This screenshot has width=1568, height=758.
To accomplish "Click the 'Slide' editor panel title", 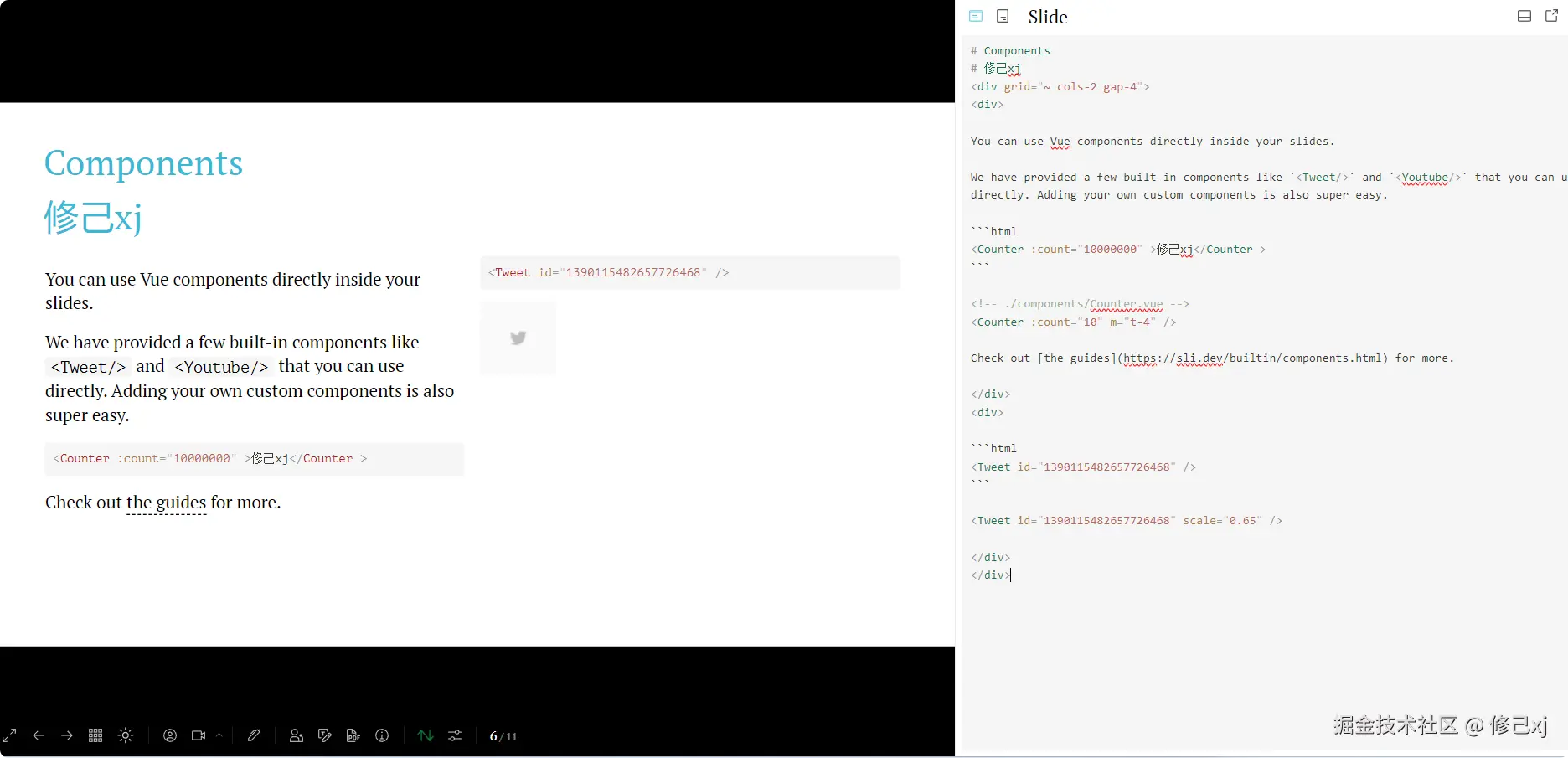I will 1048,17.
